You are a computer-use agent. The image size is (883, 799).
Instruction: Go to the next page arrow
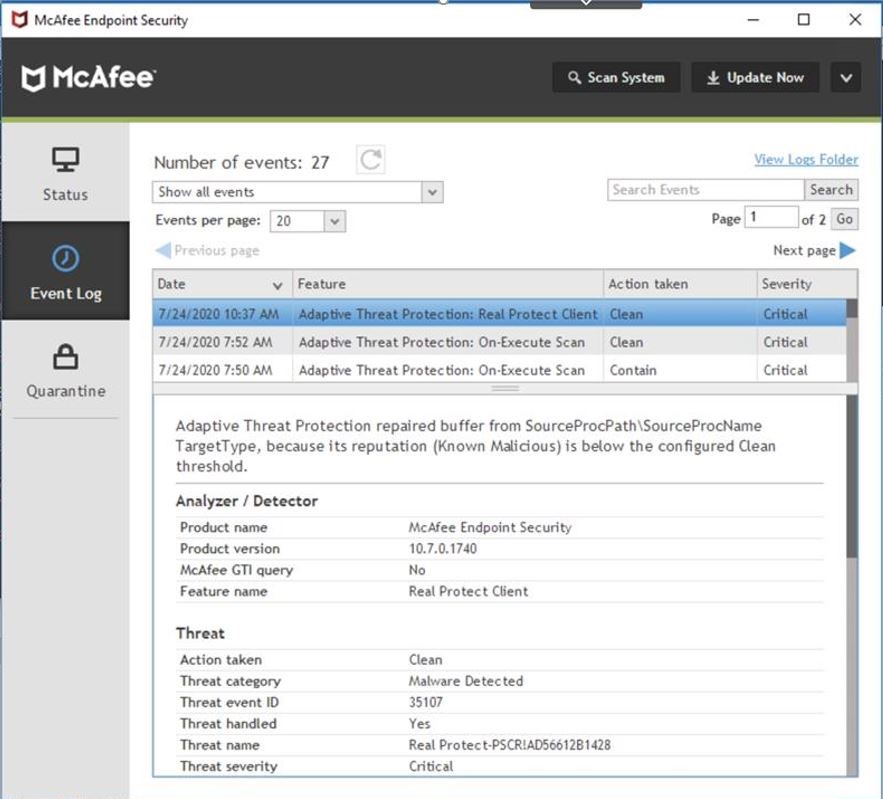[850, 250]
